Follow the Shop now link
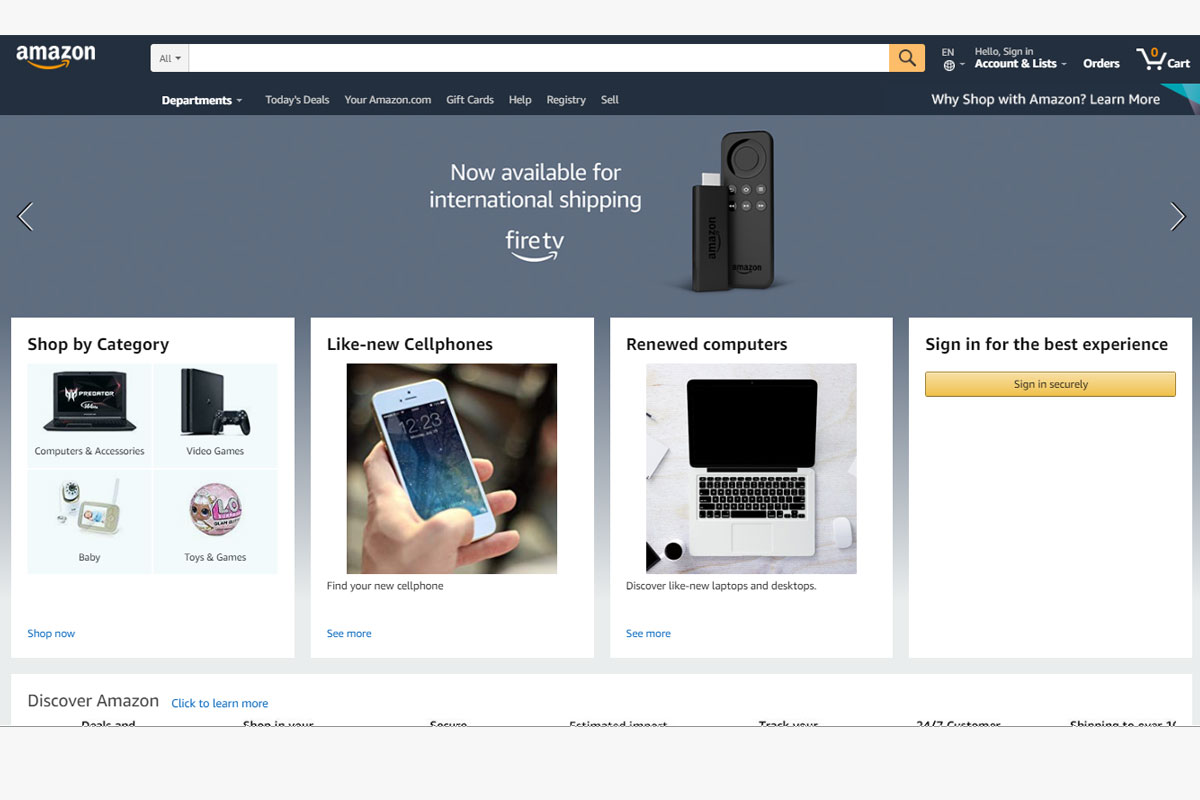 click(x=51, y=633)
